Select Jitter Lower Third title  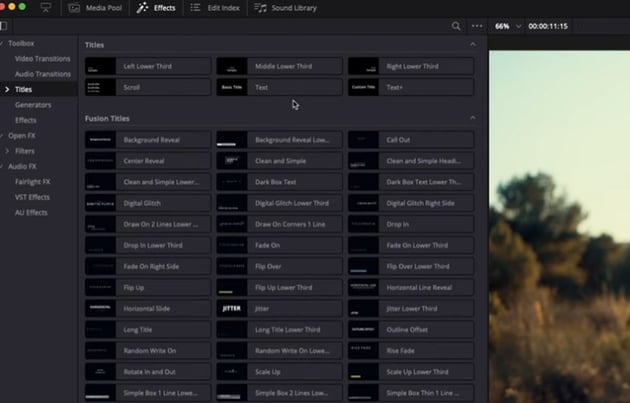(411, 309)
